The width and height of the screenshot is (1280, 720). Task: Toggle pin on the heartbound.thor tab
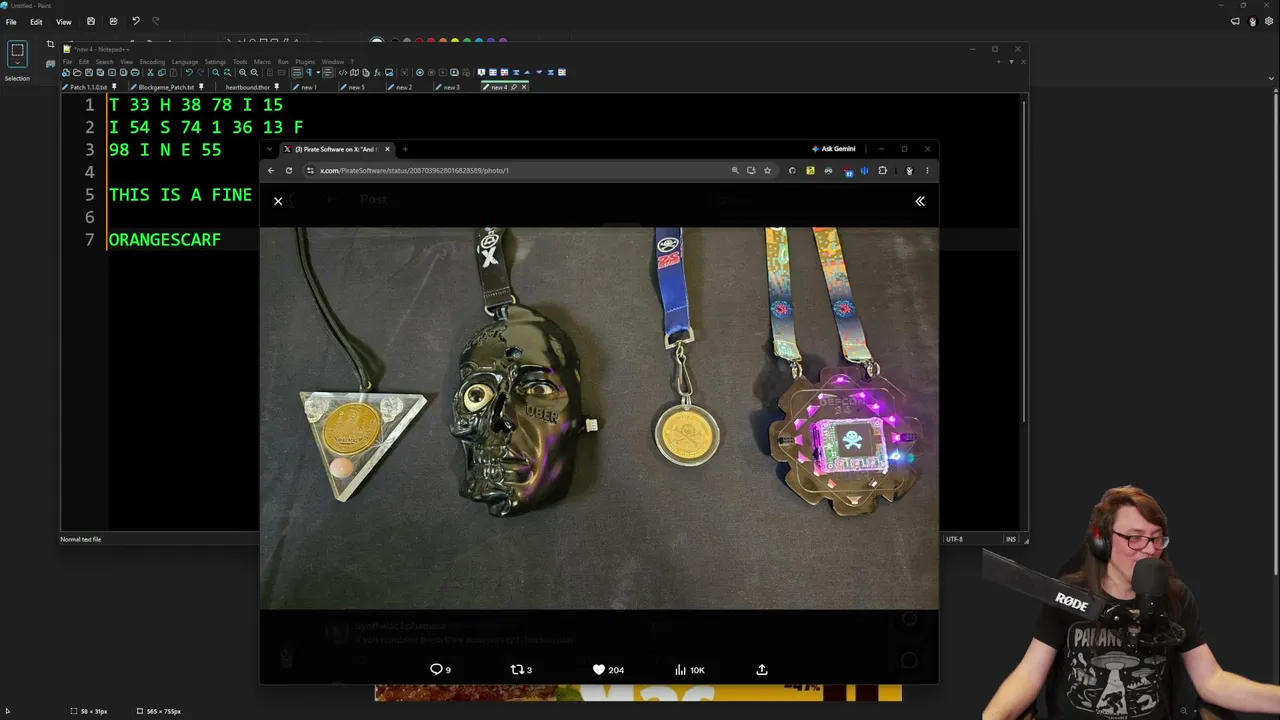point(276,87)
